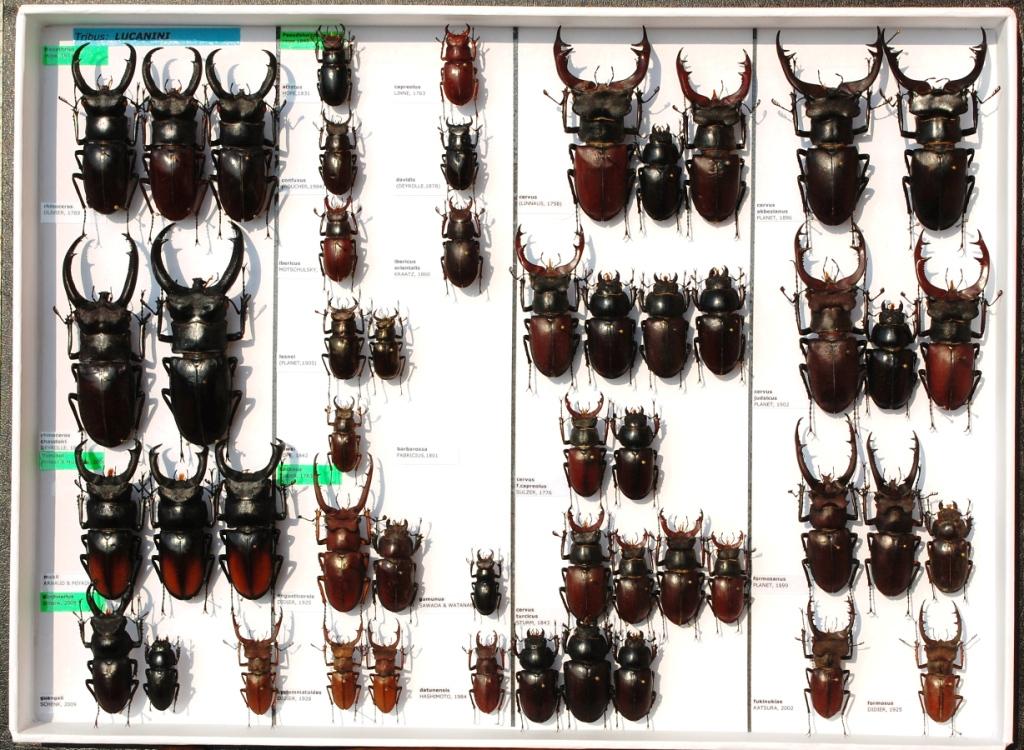
Task: Select the 'davidis' (DEYROLLE, 1878) label
Action: (x=417, y=183)
